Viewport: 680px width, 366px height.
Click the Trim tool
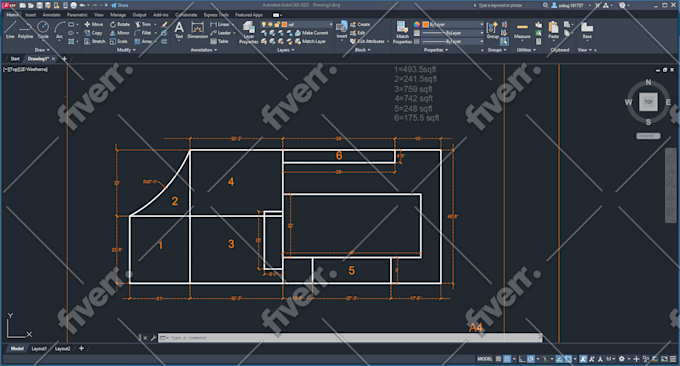coord(143,24)
